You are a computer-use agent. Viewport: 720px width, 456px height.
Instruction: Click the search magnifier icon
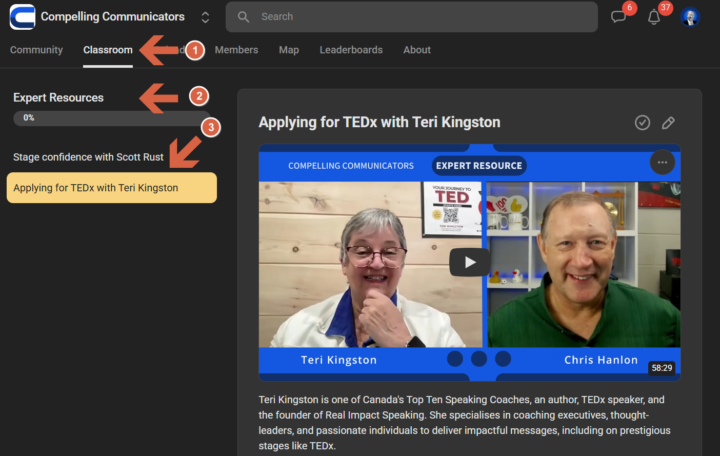click(243, 17)
